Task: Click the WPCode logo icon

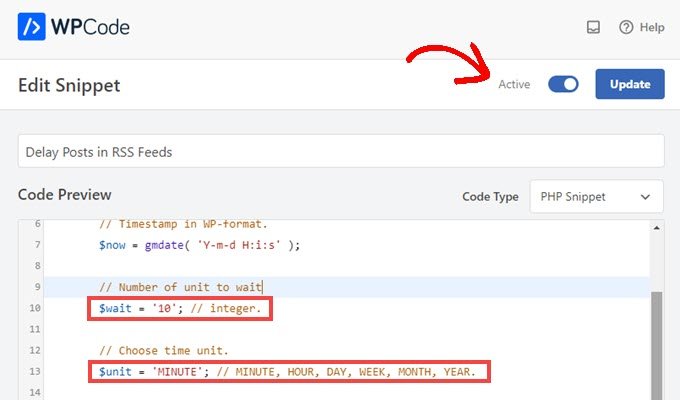Action: 31,26
